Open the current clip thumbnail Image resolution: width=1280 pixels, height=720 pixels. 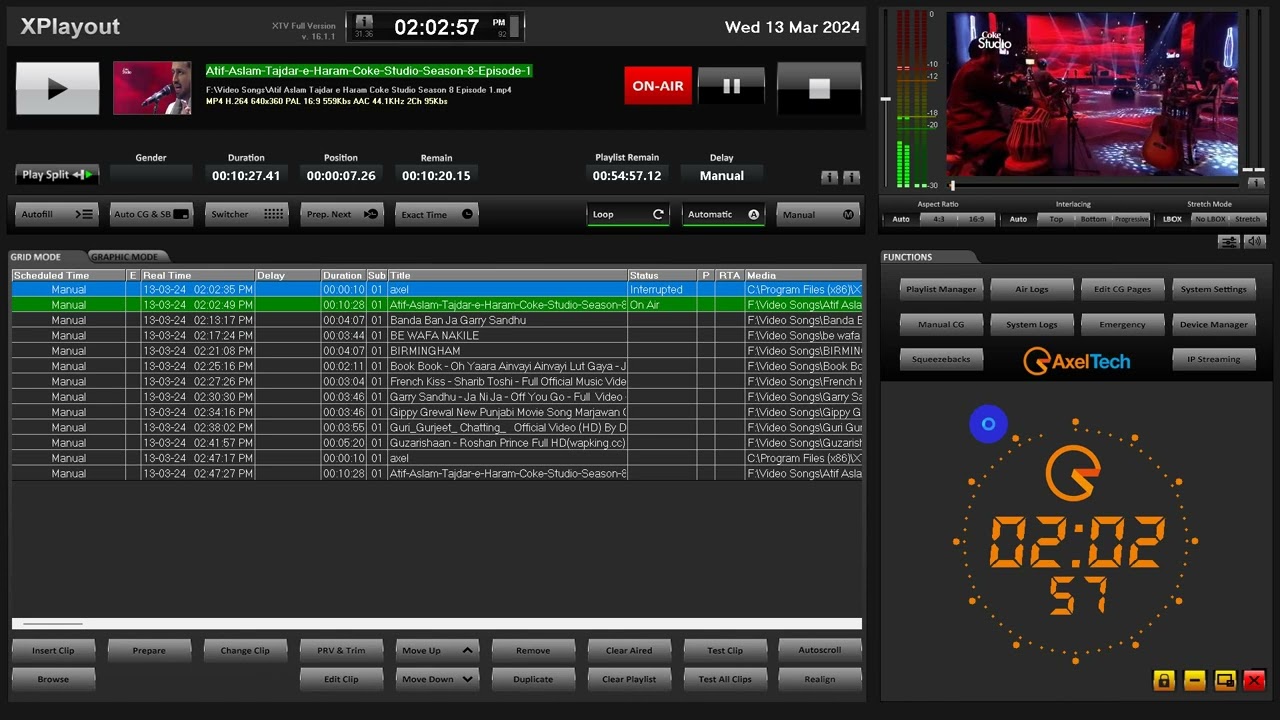click(x=152, y=88)
